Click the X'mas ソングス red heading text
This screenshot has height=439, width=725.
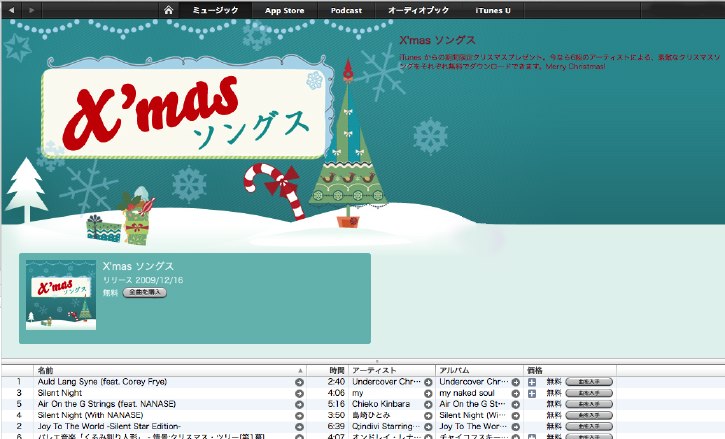[437, 40]
